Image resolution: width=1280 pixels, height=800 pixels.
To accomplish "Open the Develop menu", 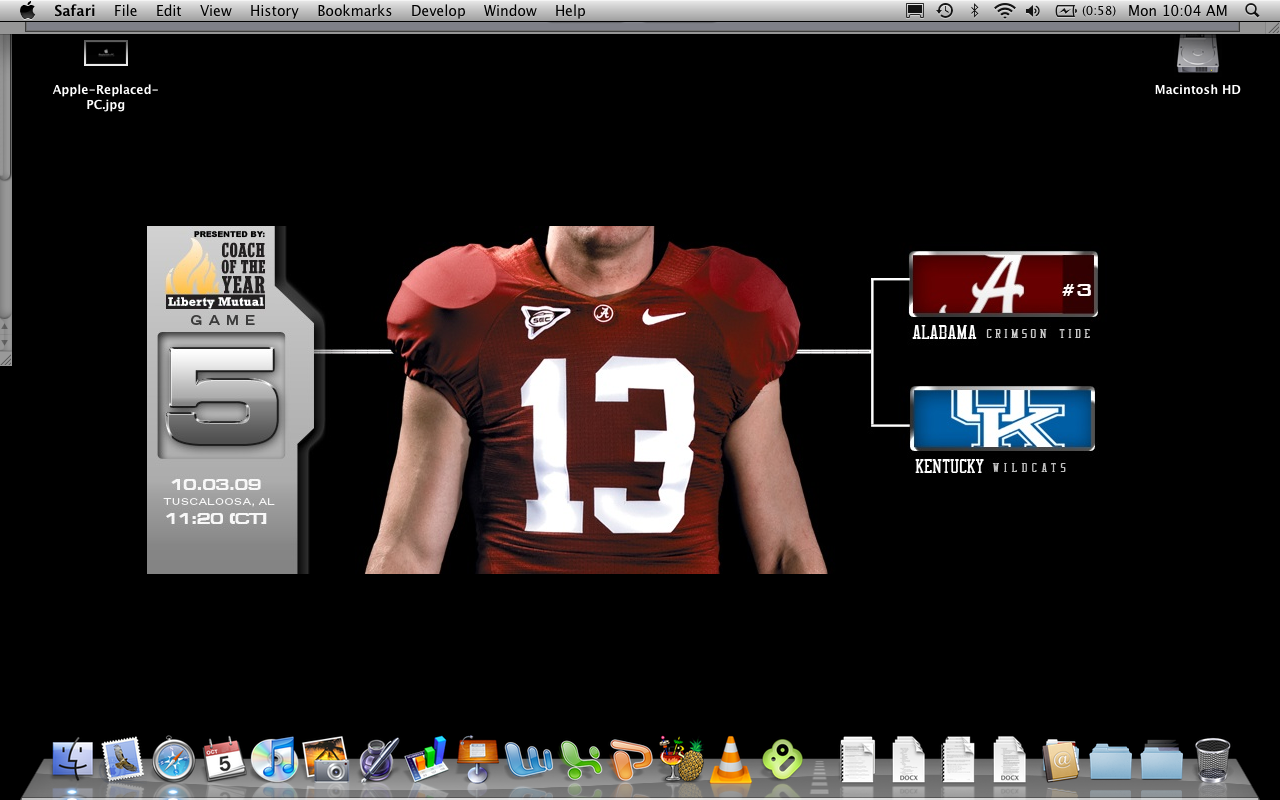I will pyautogui.click(x=438, y=11).
